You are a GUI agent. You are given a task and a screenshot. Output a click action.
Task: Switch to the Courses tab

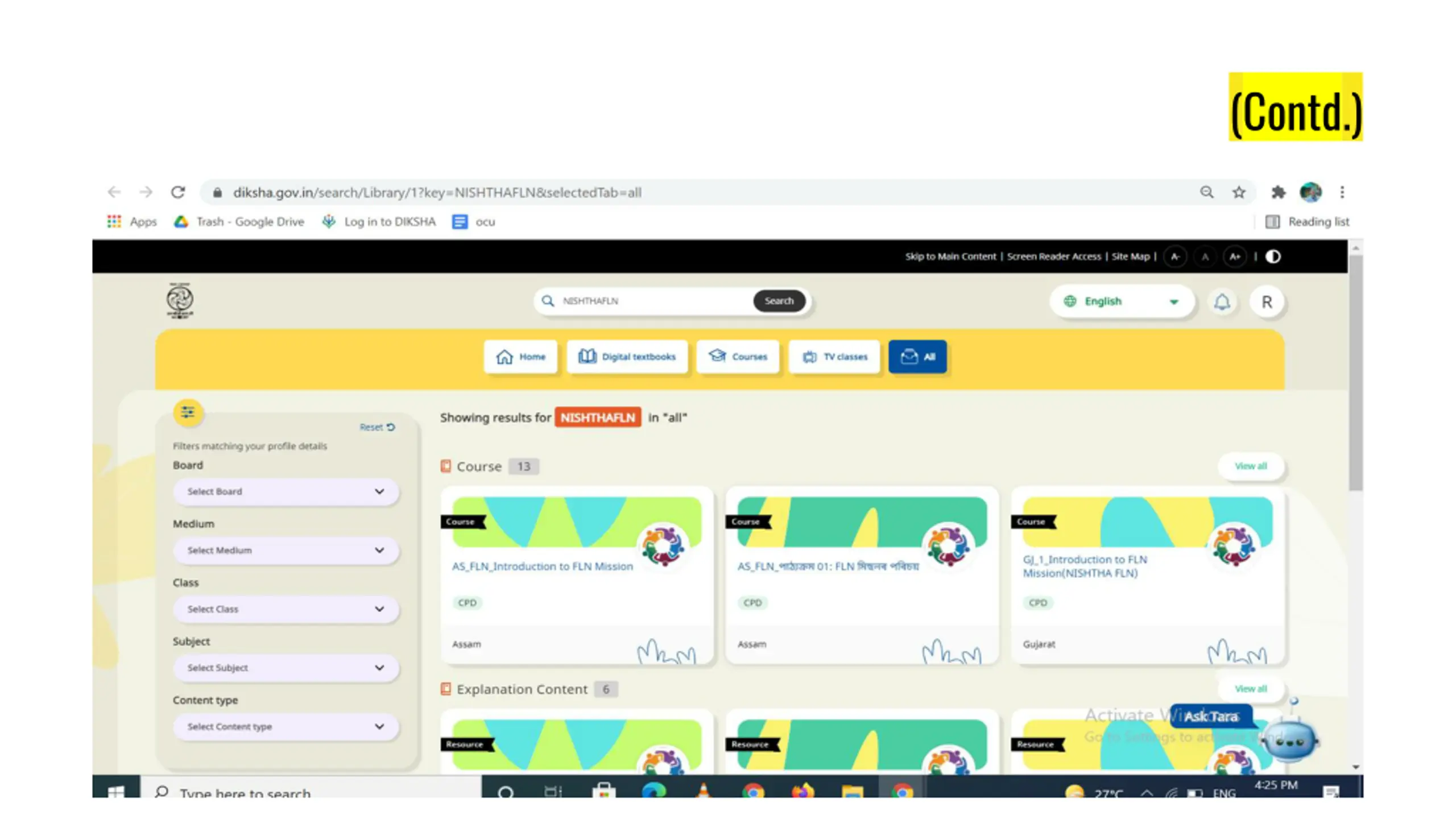point(738,357)
